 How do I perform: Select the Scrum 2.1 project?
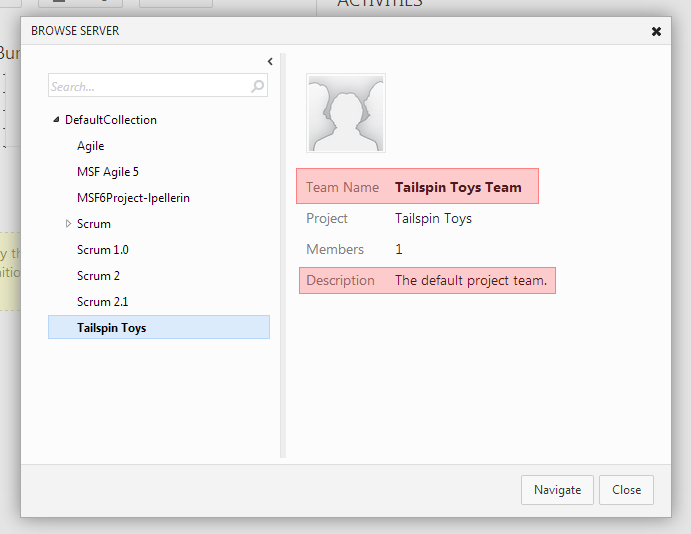[x=102, y=302]
